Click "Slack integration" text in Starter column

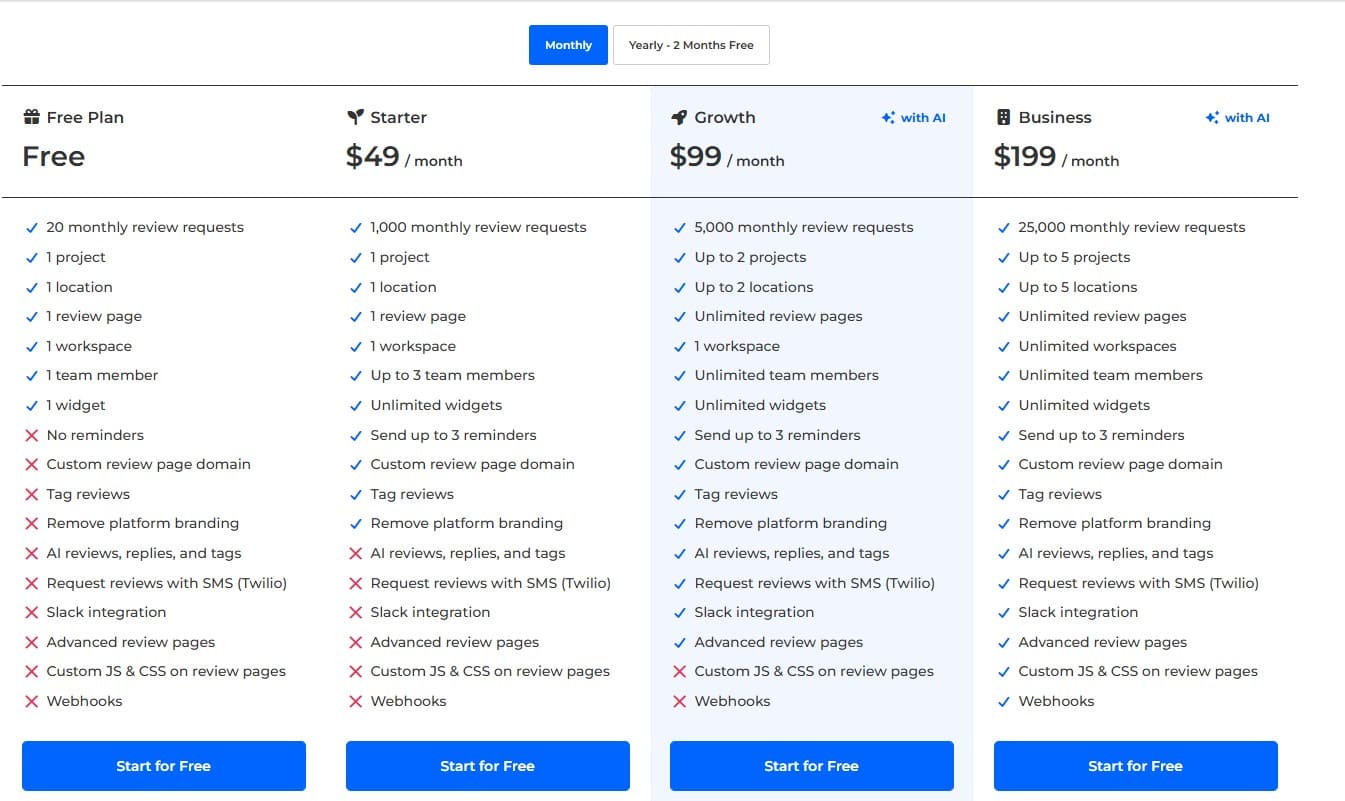pyautogui.click(x=430, y=612)
